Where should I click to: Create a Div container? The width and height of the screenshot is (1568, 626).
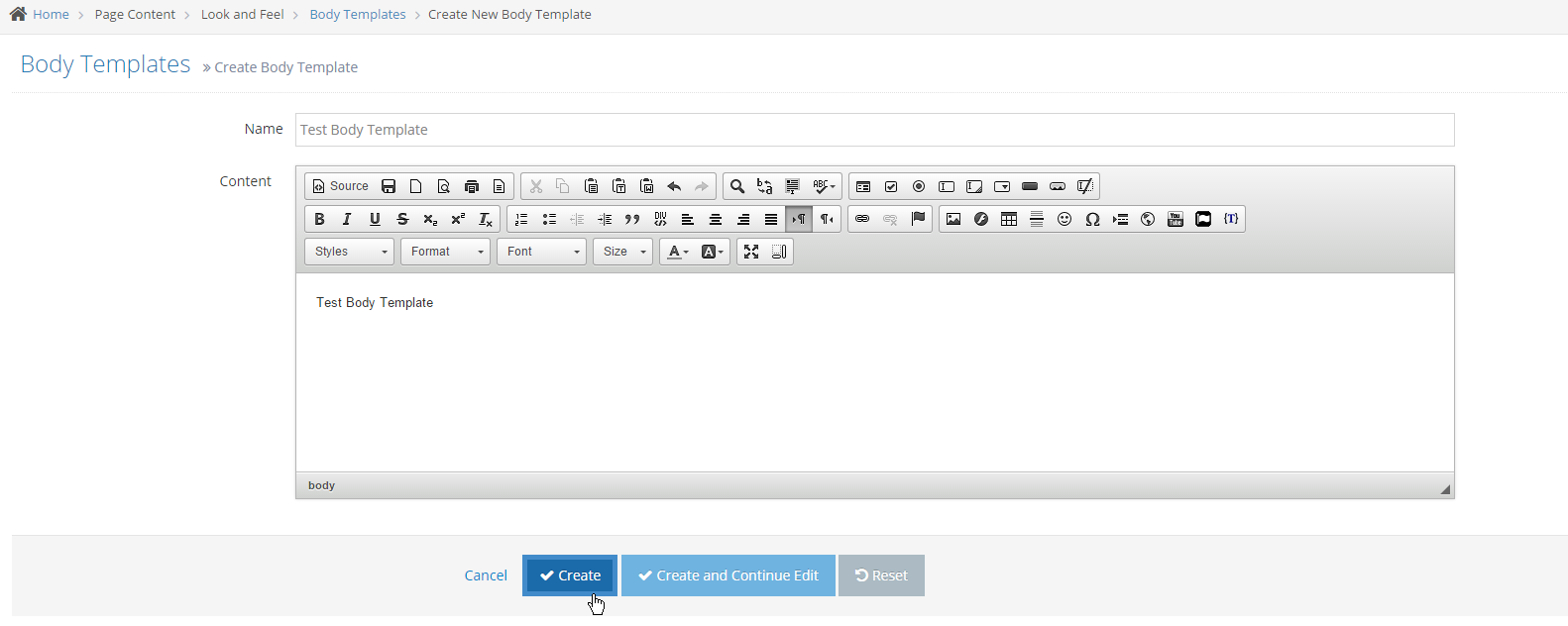point(660,219)
